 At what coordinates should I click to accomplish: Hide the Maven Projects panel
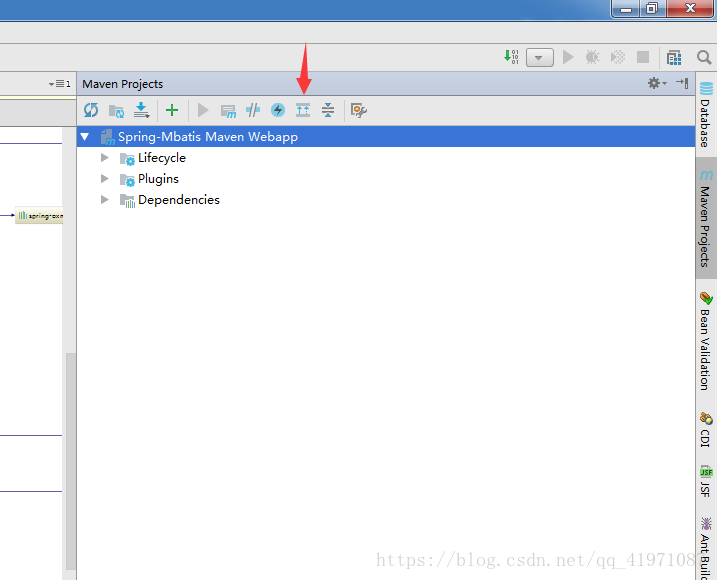click(x=682, y=83)
